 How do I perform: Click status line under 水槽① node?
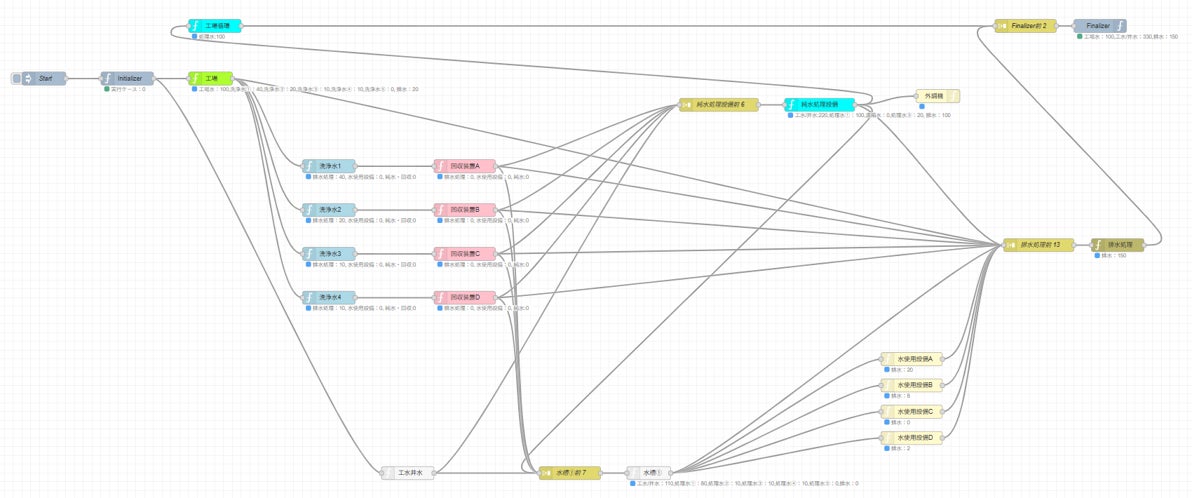[x=744, y=484]
